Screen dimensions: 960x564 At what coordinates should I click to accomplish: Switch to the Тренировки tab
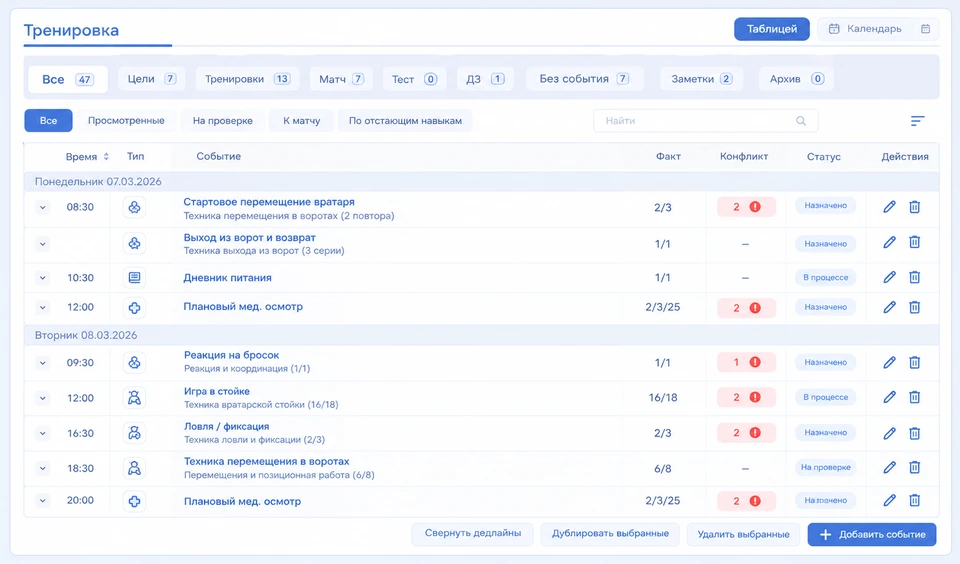coord(247,79)
